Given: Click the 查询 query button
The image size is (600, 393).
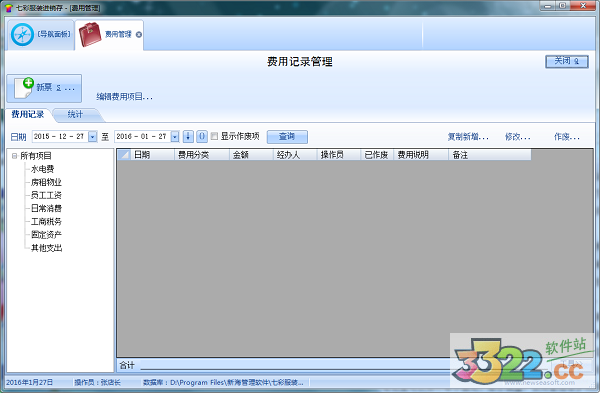Looking at the screenshot, I should (287, 137).
